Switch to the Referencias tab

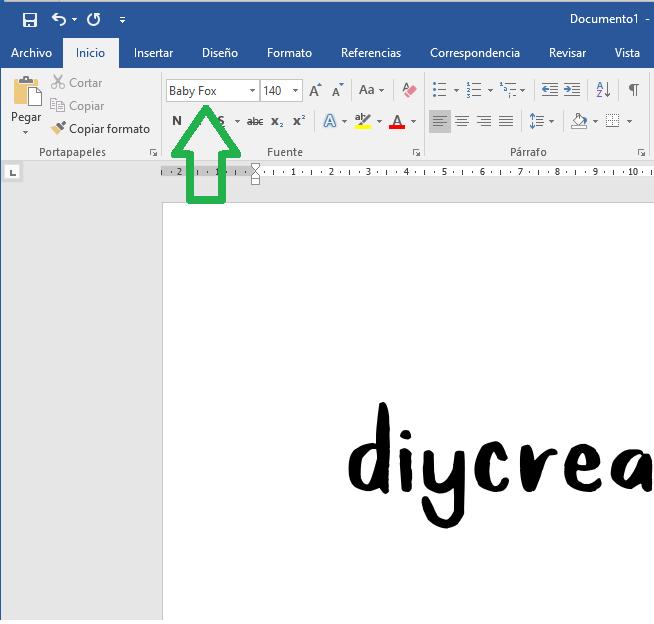point(370,53)
